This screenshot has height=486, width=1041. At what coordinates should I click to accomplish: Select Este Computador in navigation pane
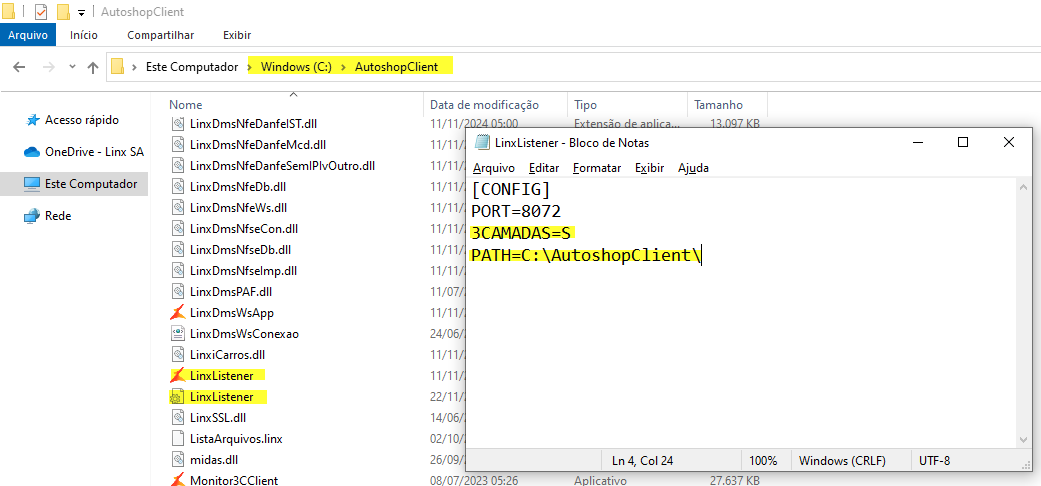[74, 184]
